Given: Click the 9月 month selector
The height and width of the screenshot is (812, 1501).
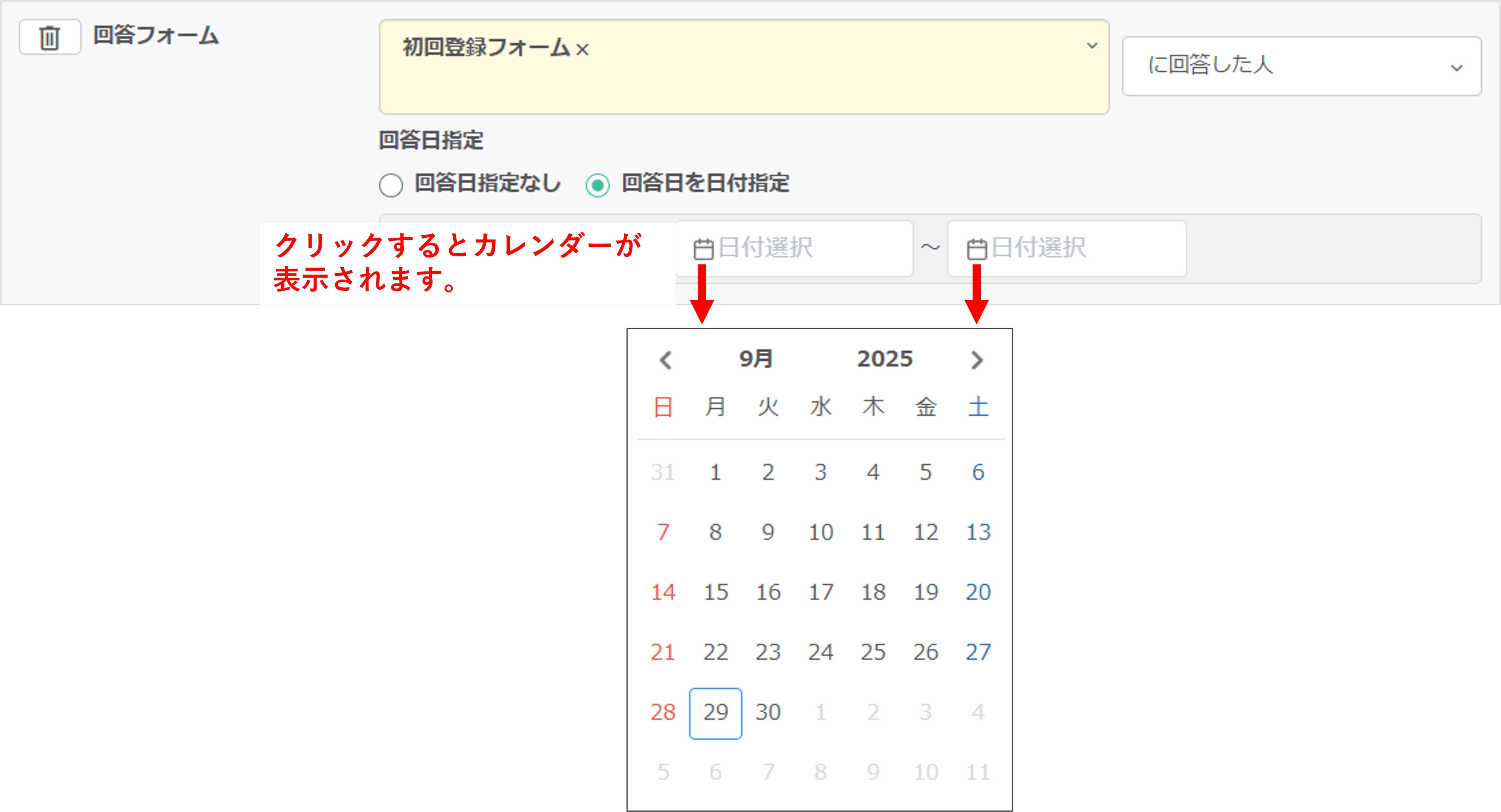Looking at the screenshot, I should [x=756, y=359].
